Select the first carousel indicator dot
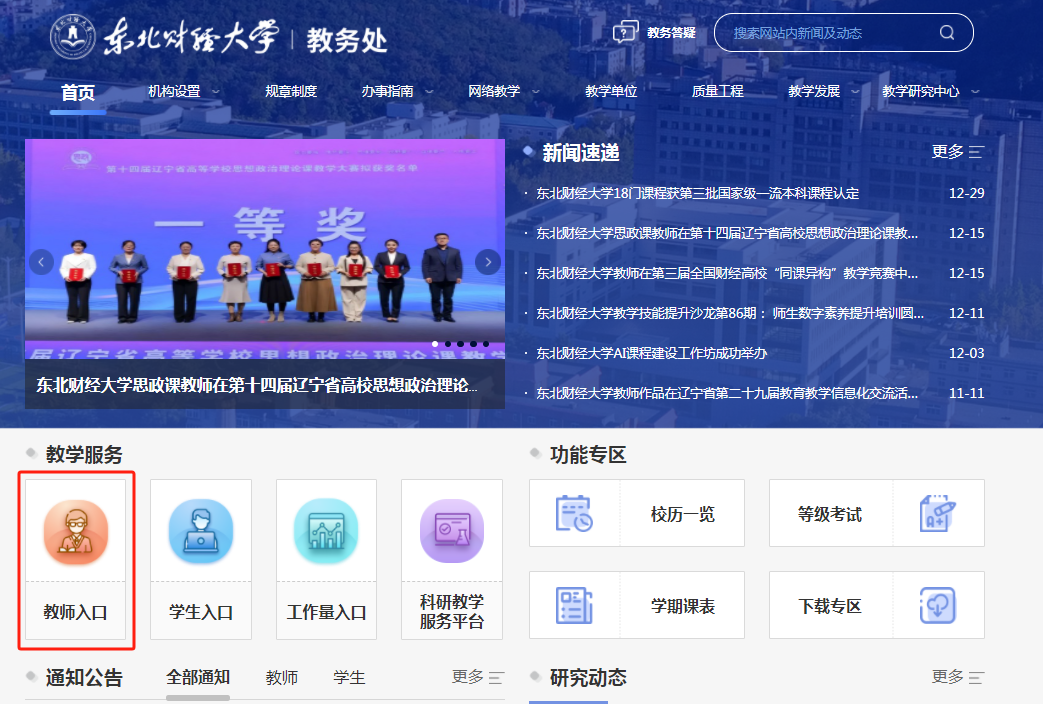The image size is (1043, 704). coord(435,344)
